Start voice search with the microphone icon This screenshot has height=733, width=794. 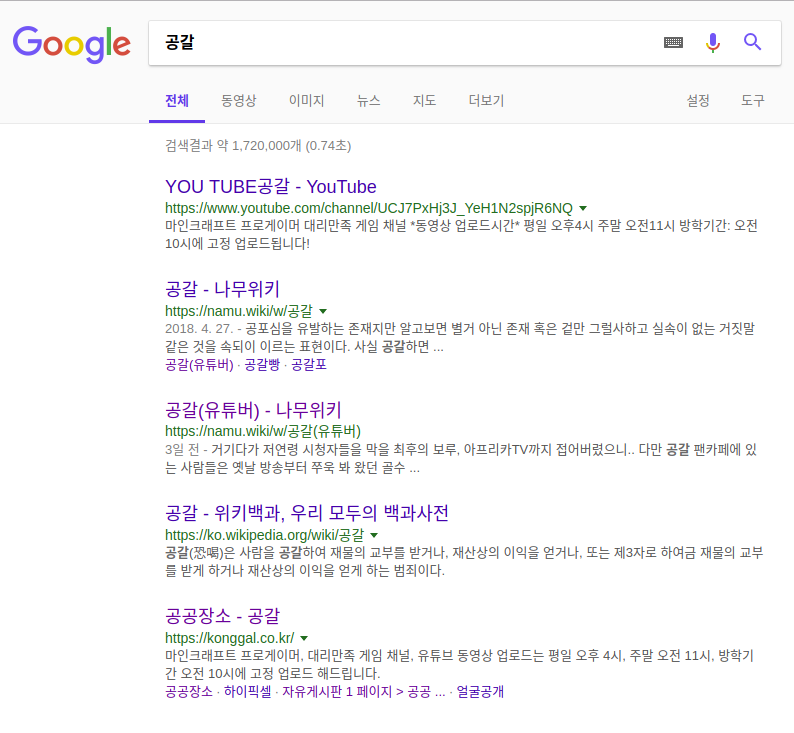(712, 42)
